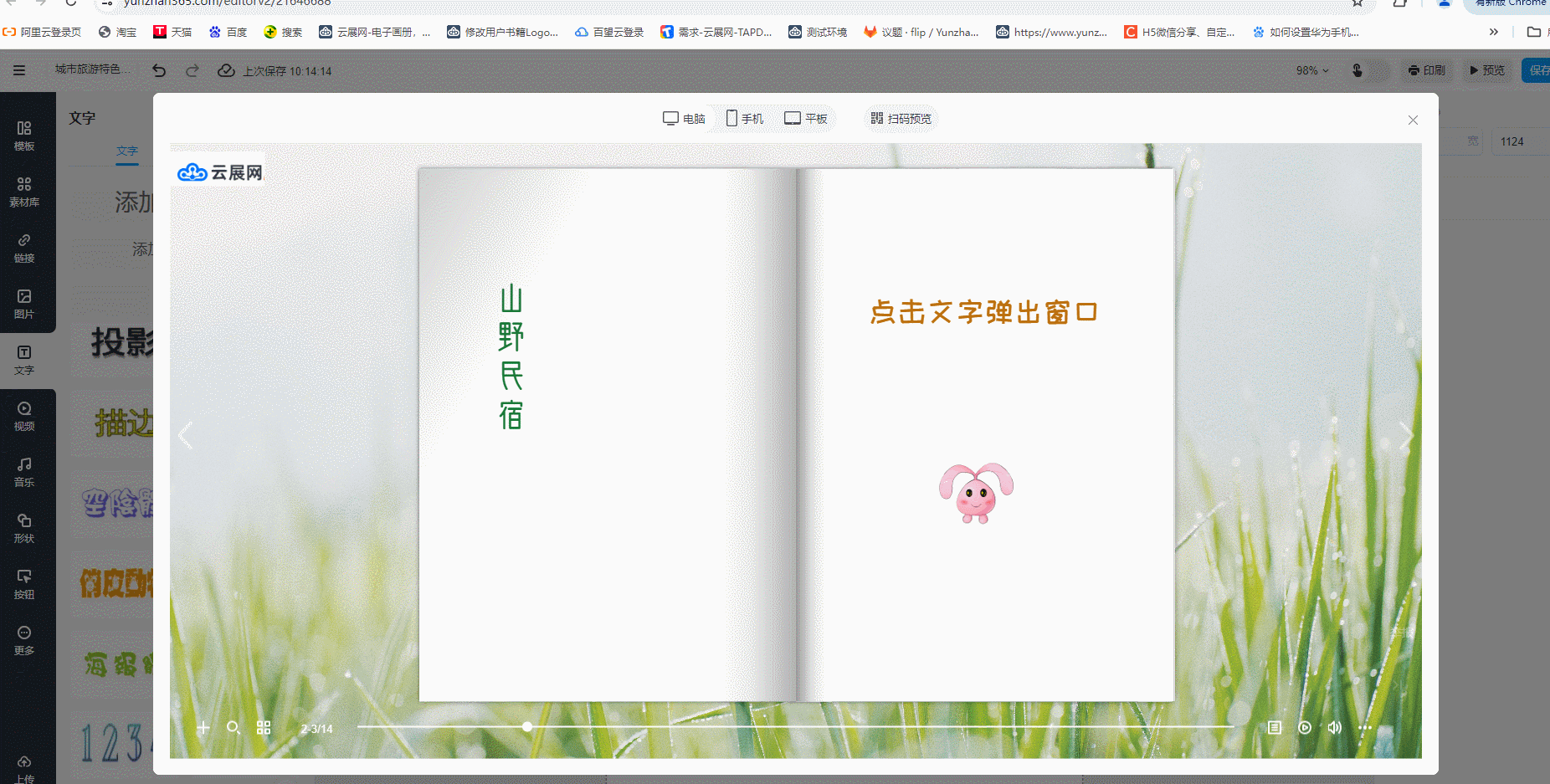The height and width of the screenshot is (784, 1550).
Task: Close the preview dialog
Action: click(x=1413, y=120)
